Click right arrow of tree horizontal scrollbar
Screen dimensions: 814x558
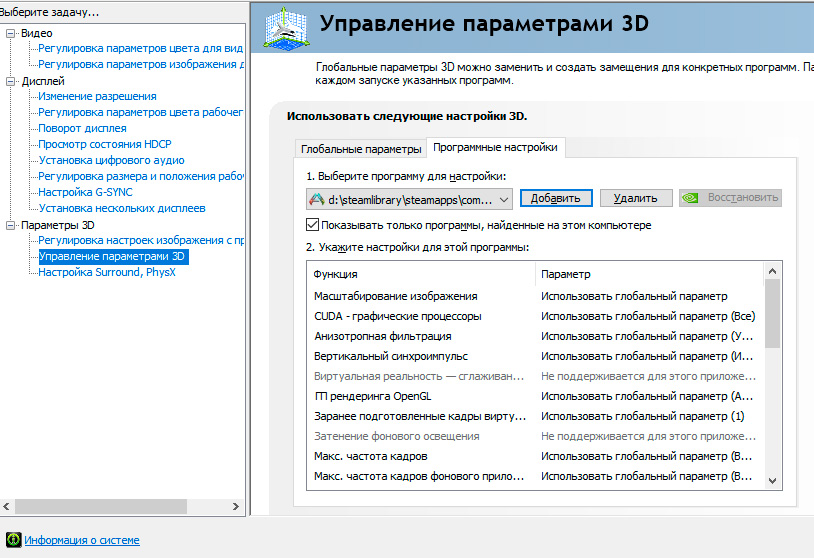click(236, 507)
